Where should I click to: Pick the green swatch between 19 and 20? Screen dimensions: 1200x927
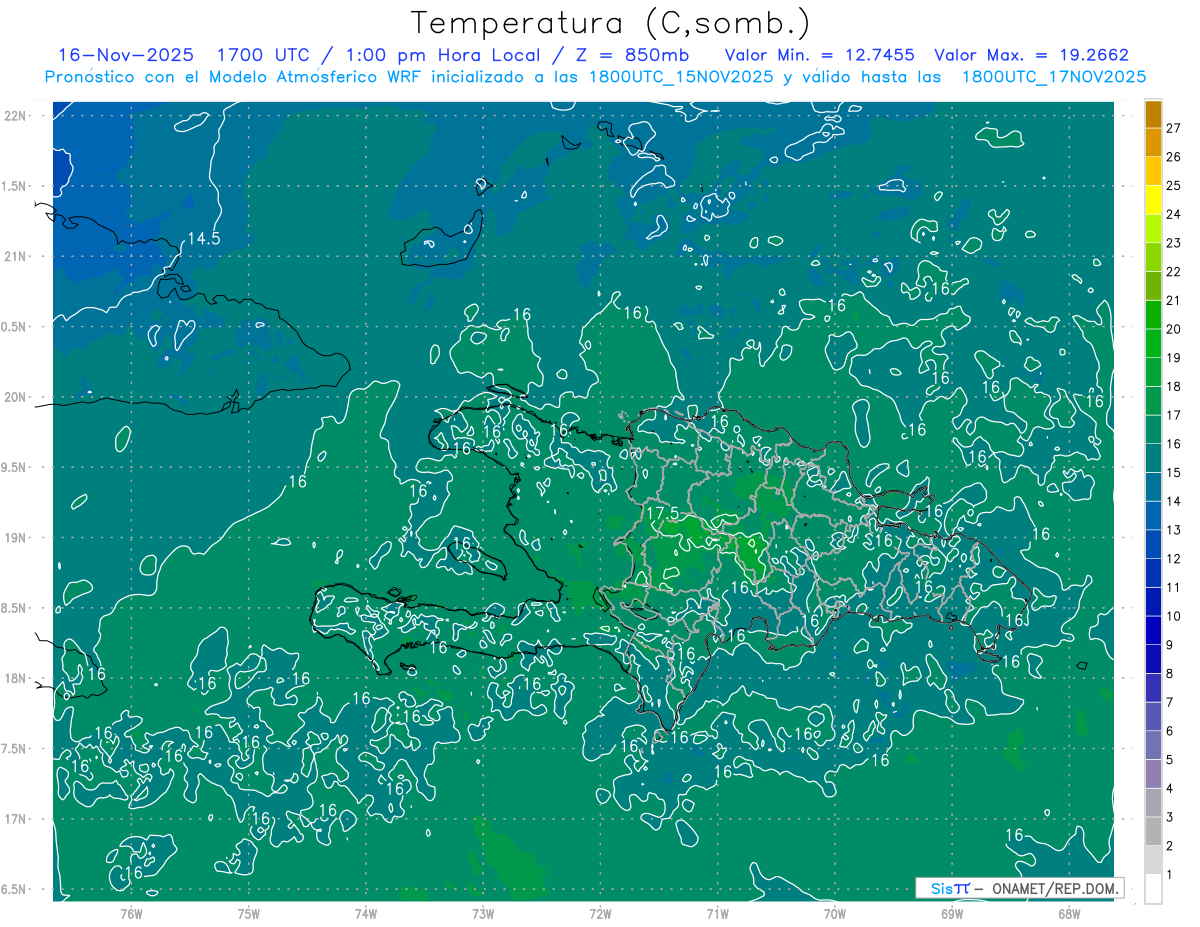point(1153,344)
